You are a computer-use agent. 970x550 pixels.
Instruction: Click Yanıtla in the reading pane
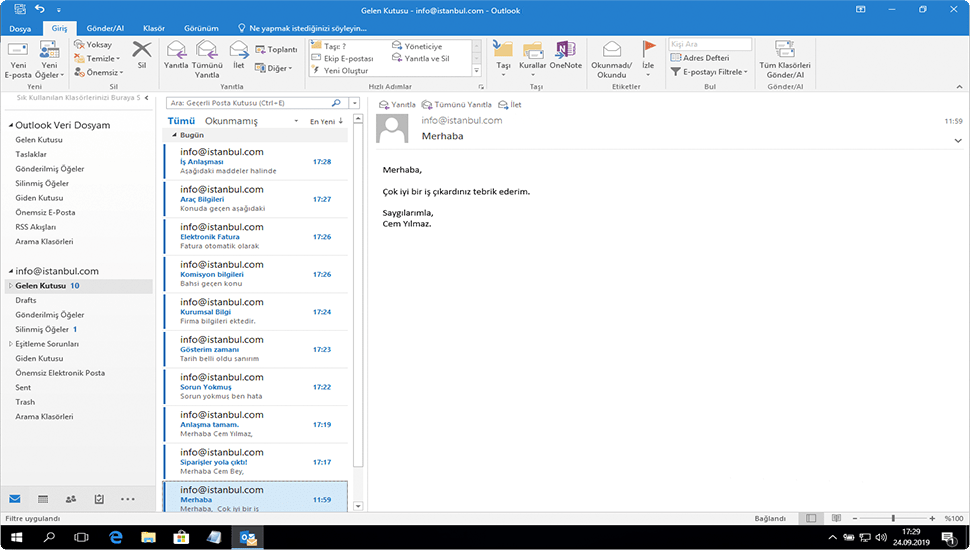tap(397, 104)
